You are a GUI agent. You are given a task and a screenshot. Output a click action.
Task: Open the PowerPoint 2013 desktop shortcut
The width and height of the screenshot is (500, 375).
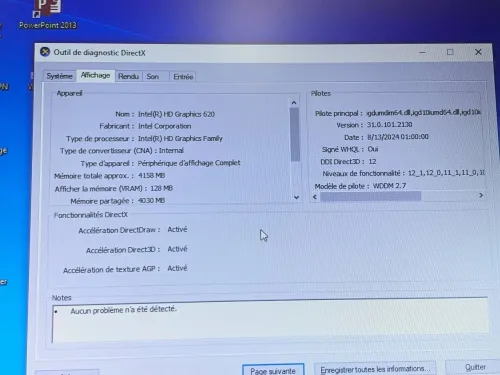pos(48,14)
